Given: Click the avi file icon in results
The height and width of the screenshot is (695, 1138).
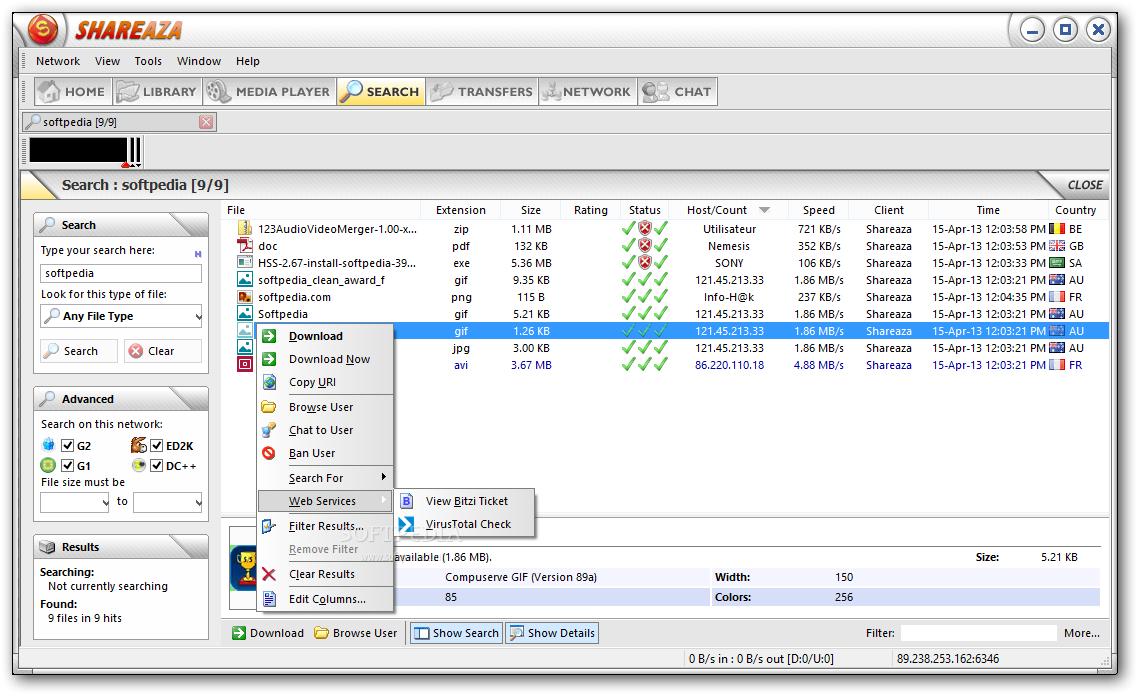Looking at the screenshot, I should coord(245,364).
